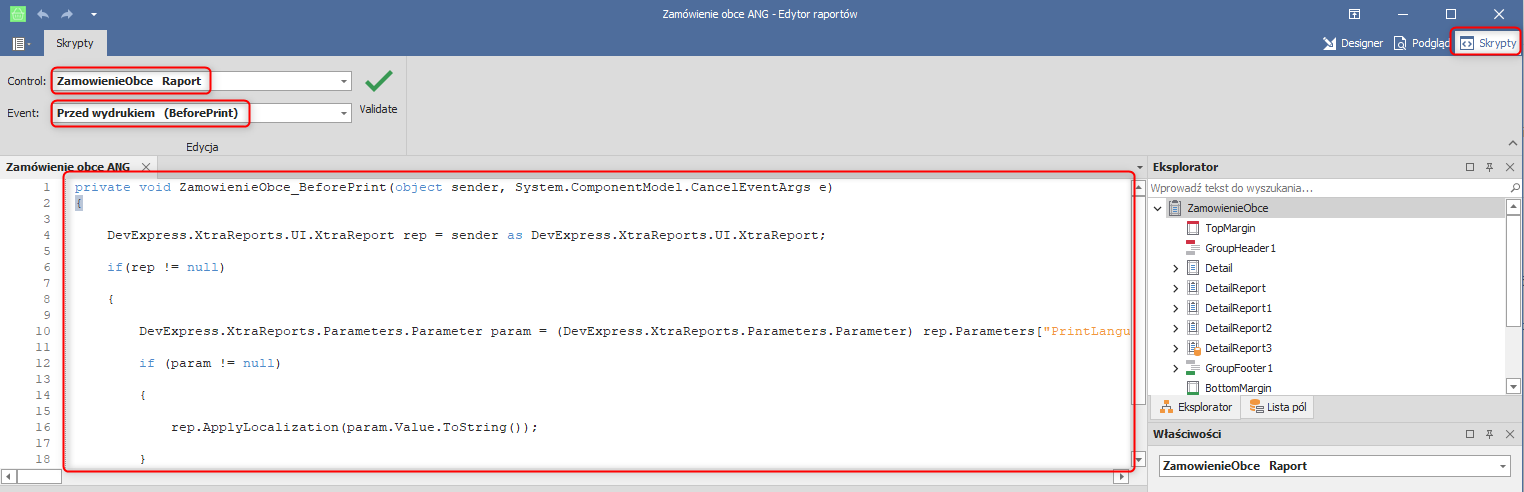Open the Control dropdown list

click(x=343, y=81)
